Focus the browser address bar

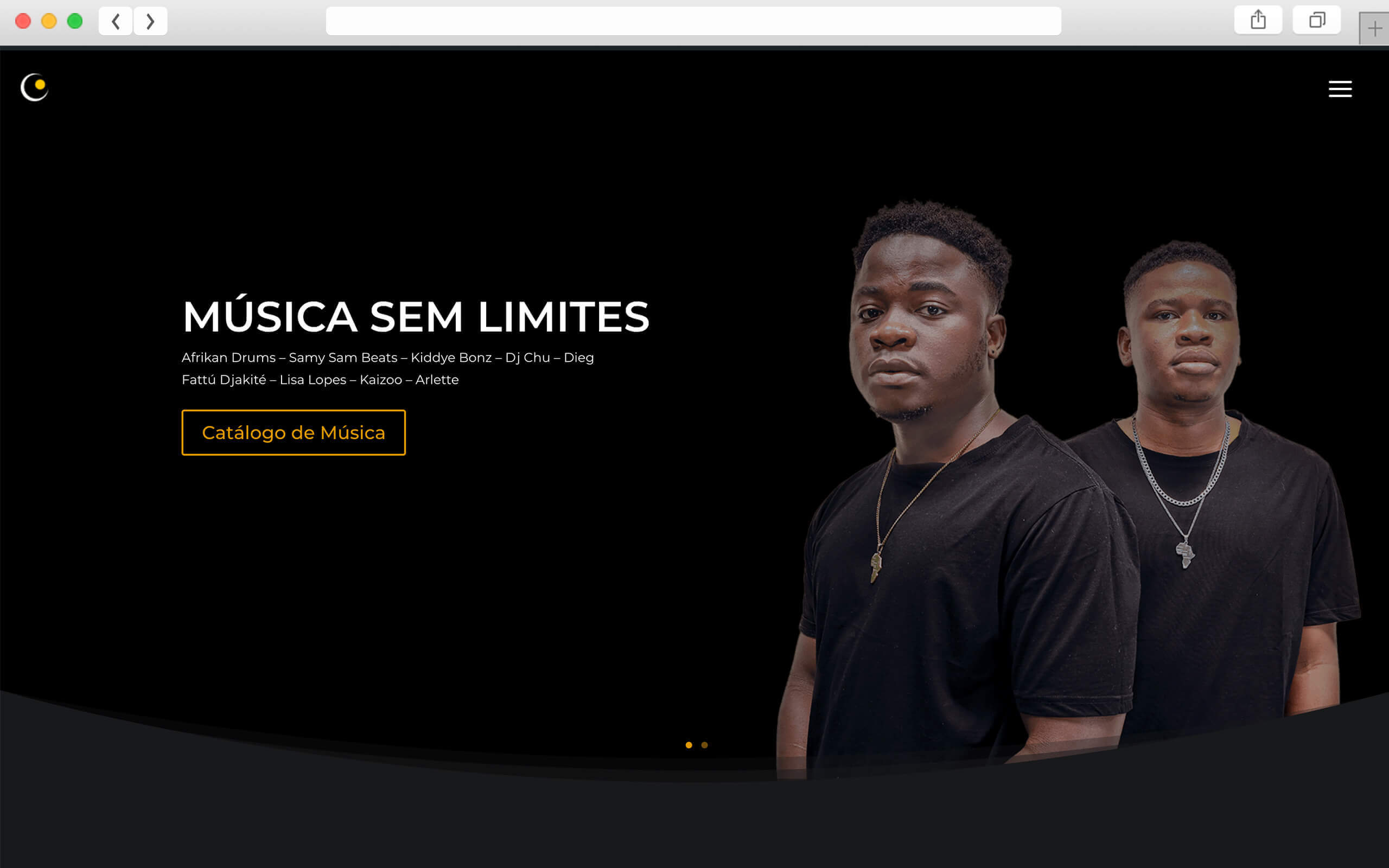click(x=693, y=21)
